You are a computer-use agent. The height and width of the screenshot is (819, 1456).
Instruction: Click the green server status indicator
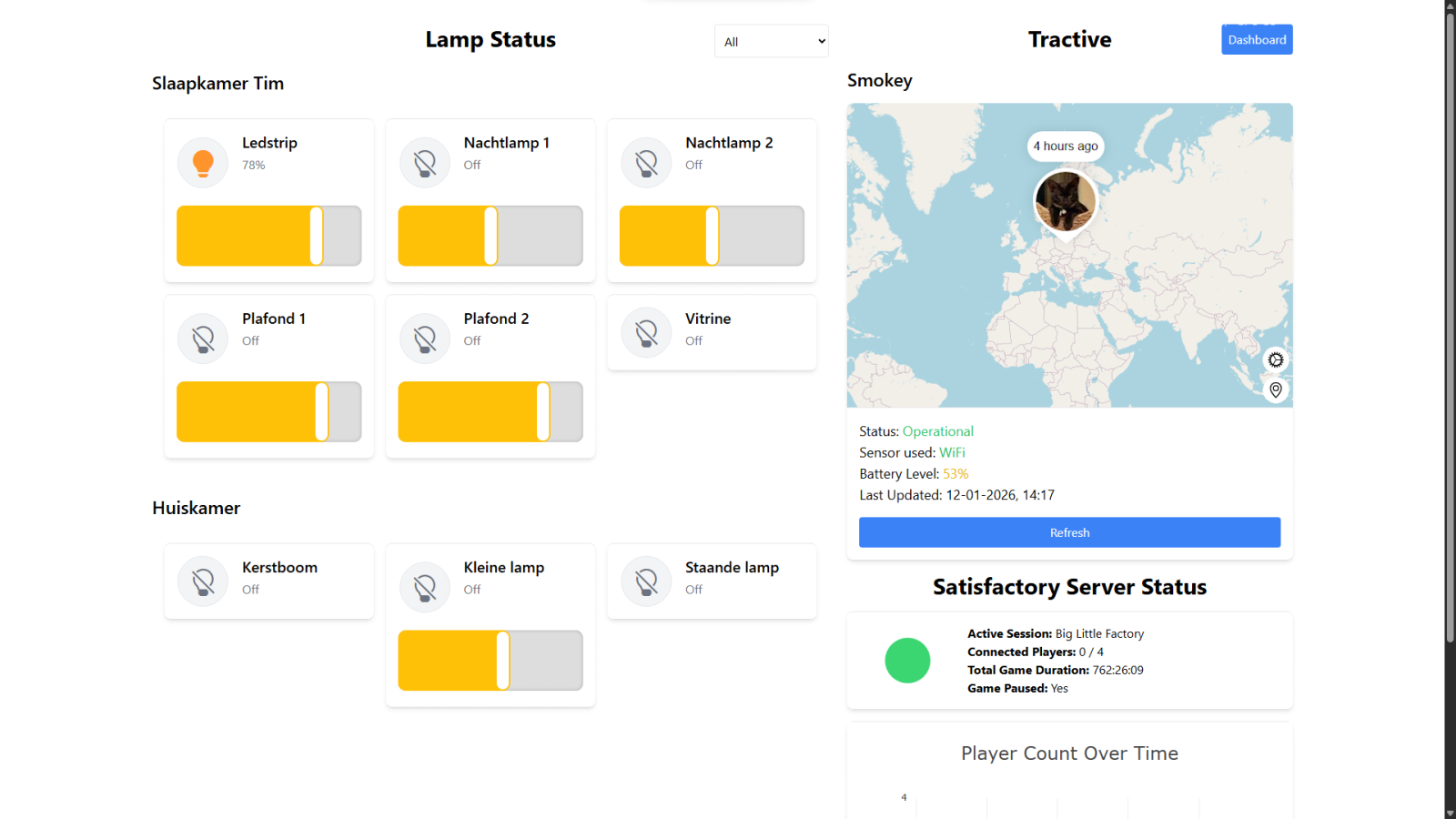(x=907, y=660)
